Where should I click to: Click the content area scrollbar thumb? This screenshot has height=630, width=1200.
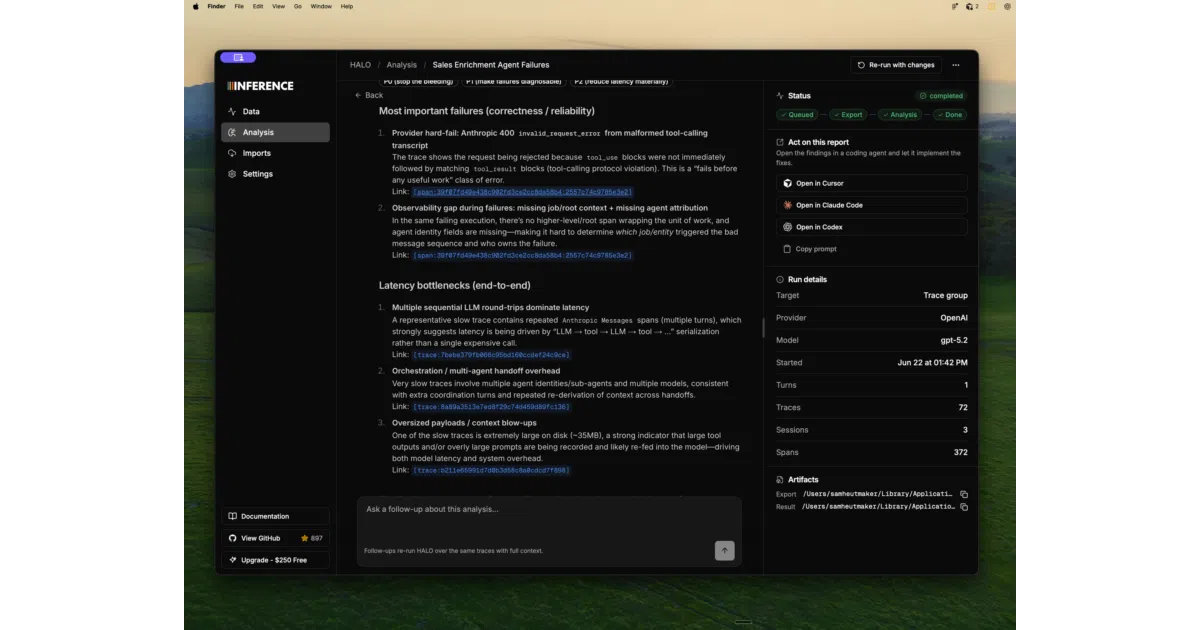click(x=763, y=327)
